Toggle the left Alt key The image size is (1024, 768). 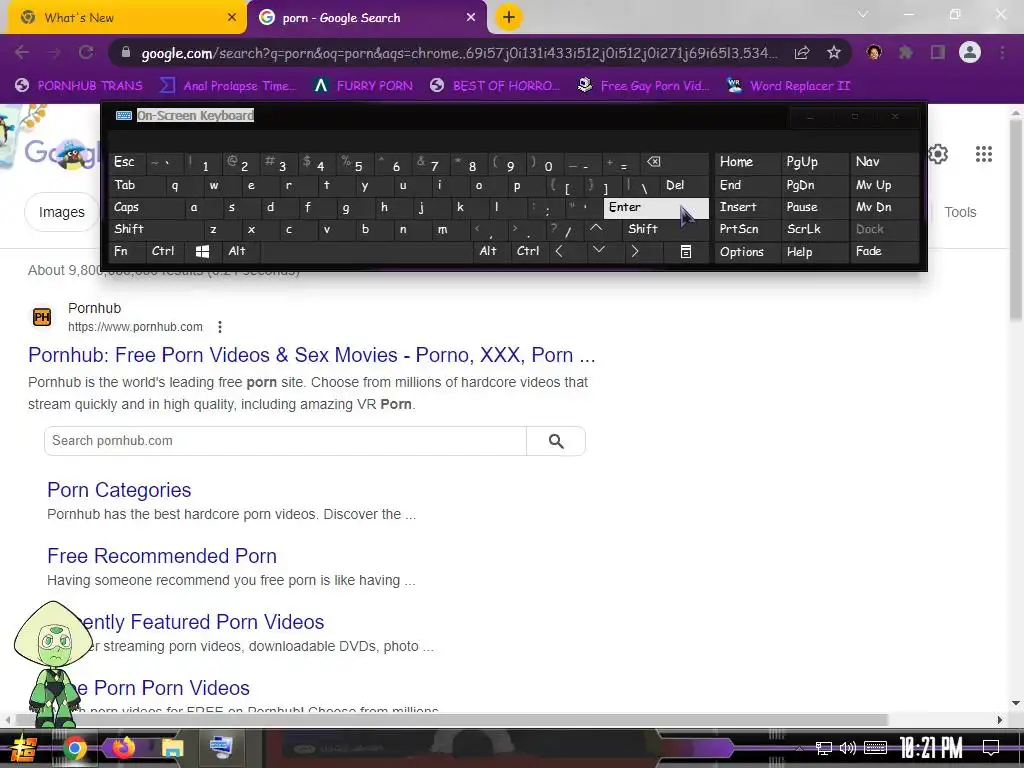(242, 251)
